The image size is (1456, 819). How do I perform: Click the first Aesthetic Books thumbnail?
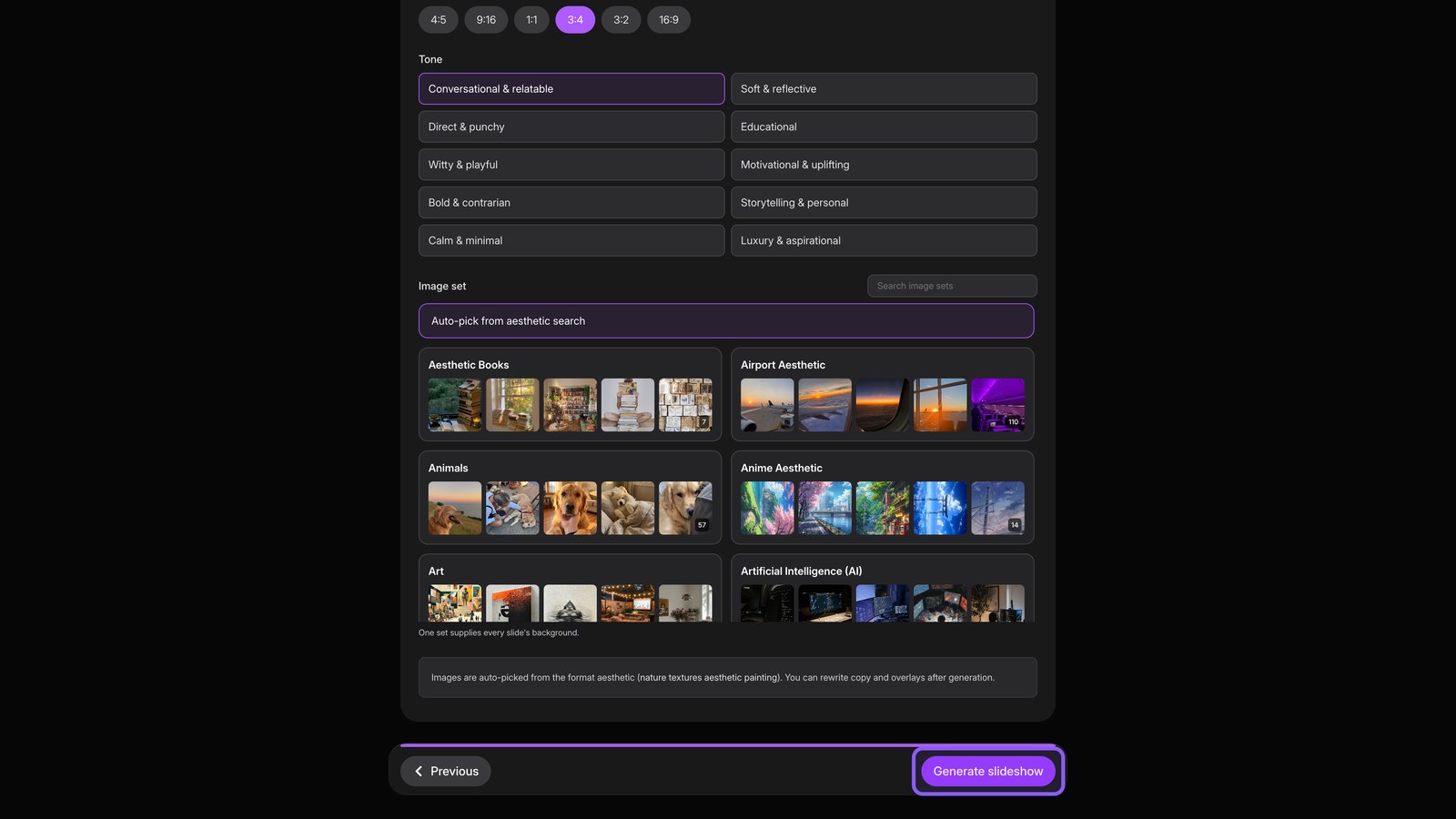(455, 405)
